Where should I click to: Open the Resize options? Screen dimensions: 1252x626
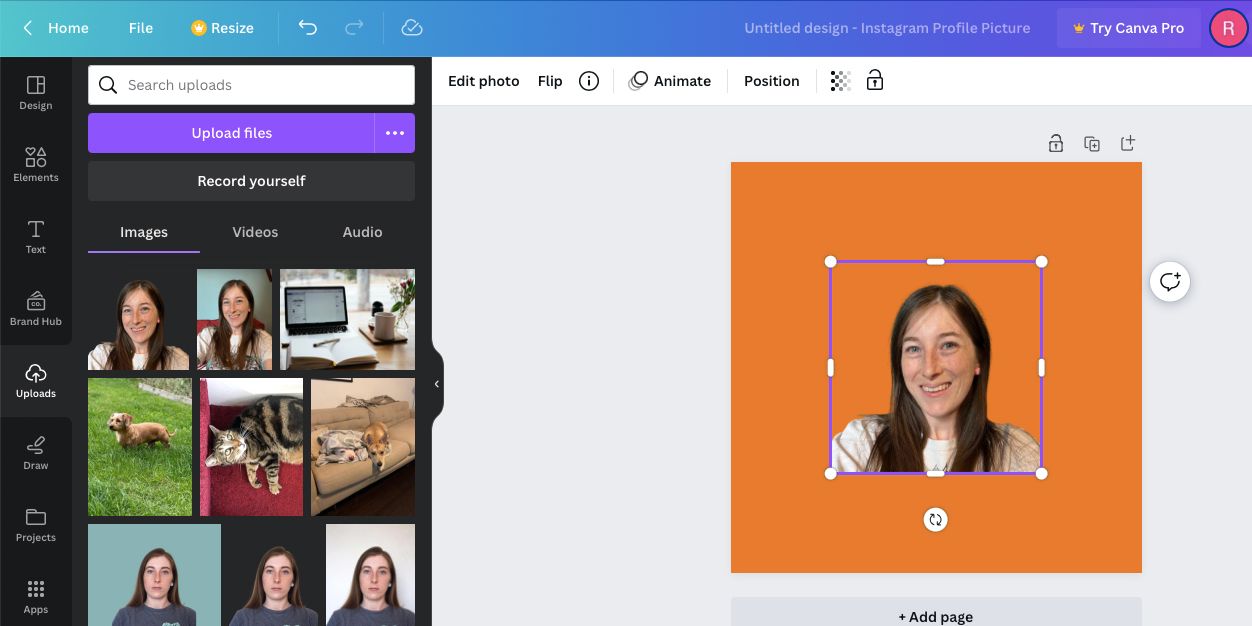tap(222, 28)
